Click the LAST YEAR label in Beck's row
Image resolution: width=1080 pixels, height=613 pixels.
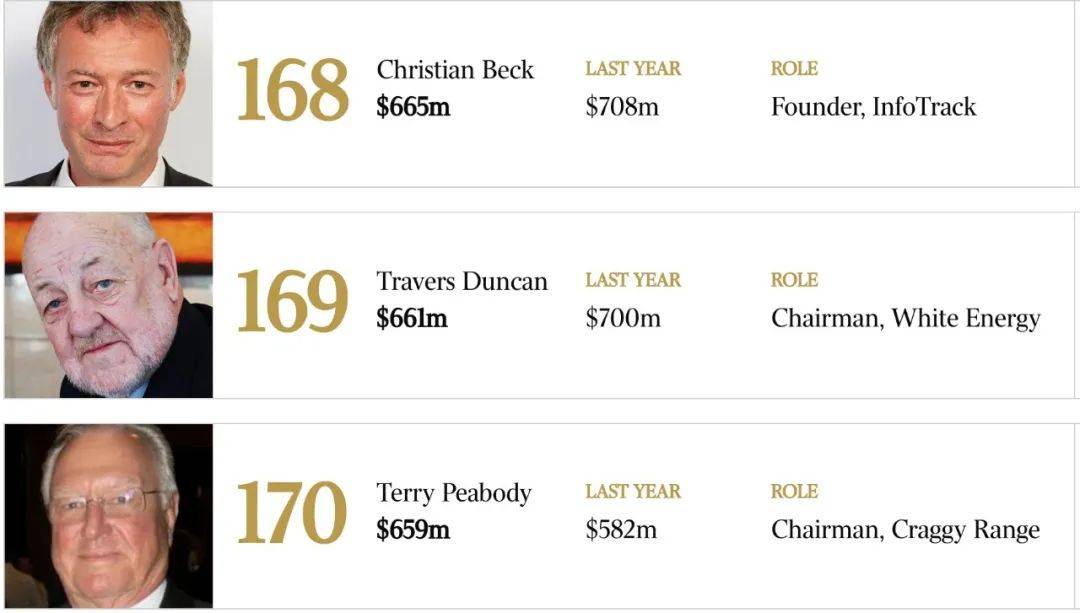[633, 68]
